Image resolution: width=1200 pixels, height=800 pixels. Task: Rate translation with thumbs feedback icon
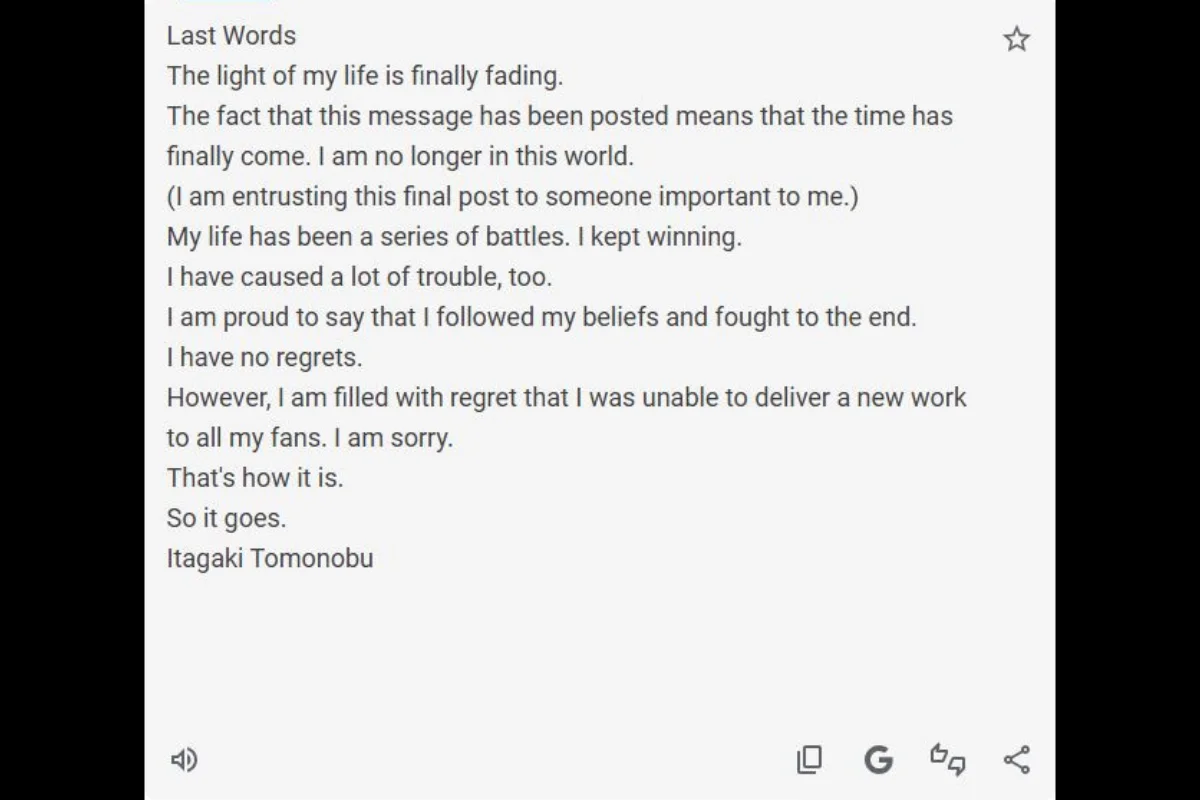(x=947, y=759)
